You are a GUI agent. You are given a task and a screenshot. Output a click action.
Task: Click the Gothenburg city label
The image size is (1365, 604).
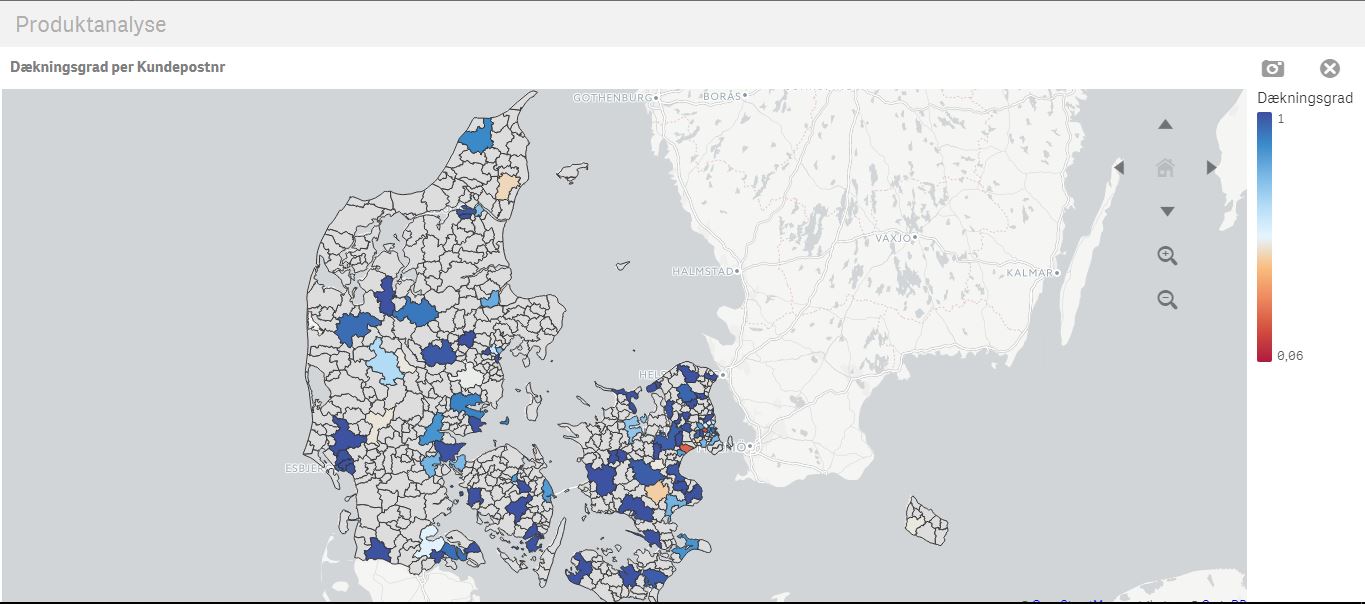611,97
